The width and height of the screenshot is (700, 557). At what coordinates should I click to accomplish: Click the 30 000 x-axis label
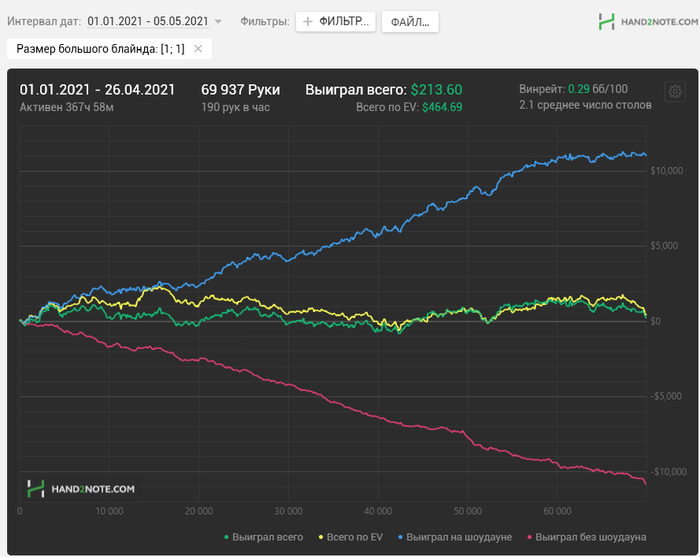(x=288, y=511)
